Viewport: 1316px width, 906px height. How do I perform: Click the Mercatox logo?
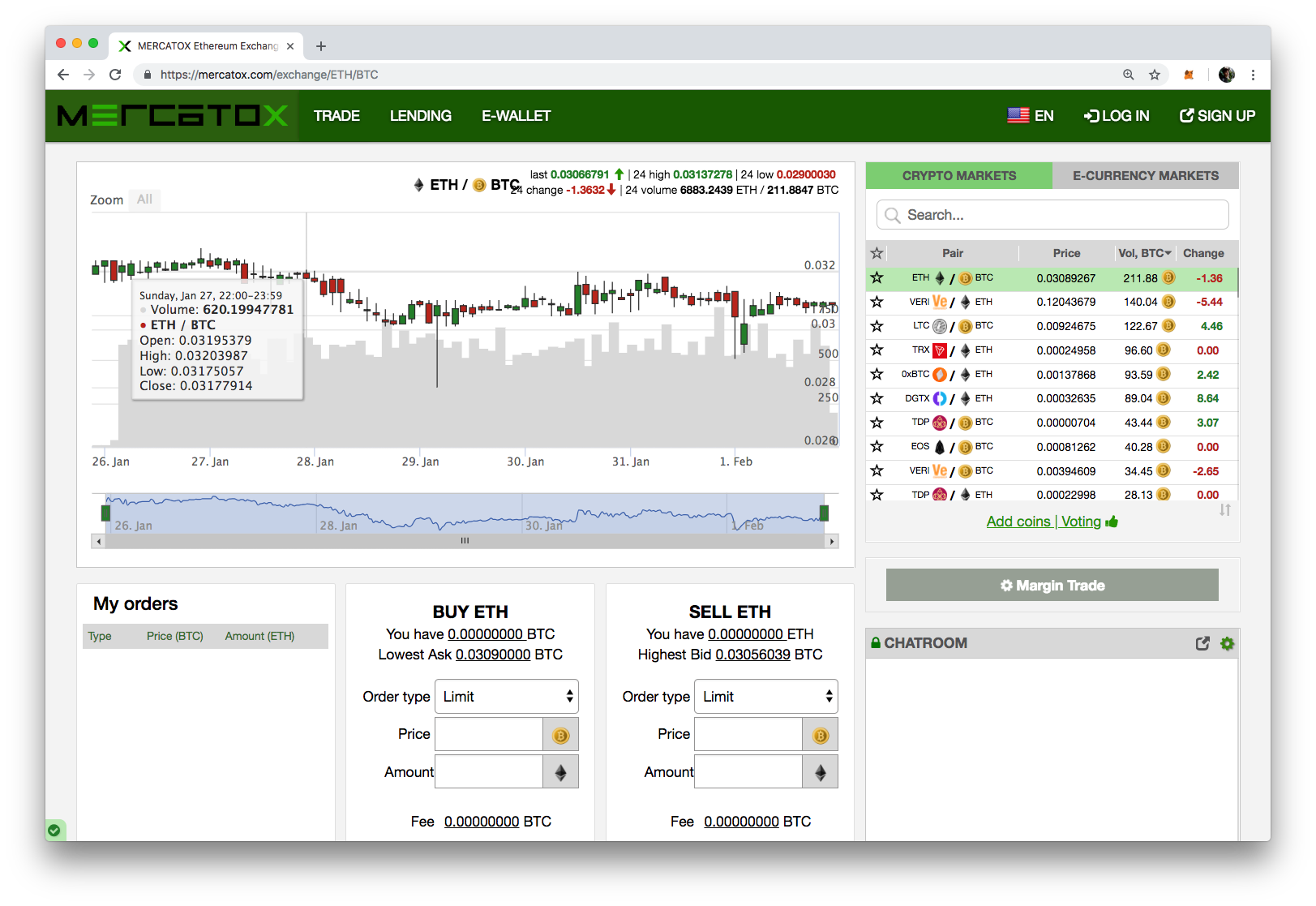click(x=173, y=116)
